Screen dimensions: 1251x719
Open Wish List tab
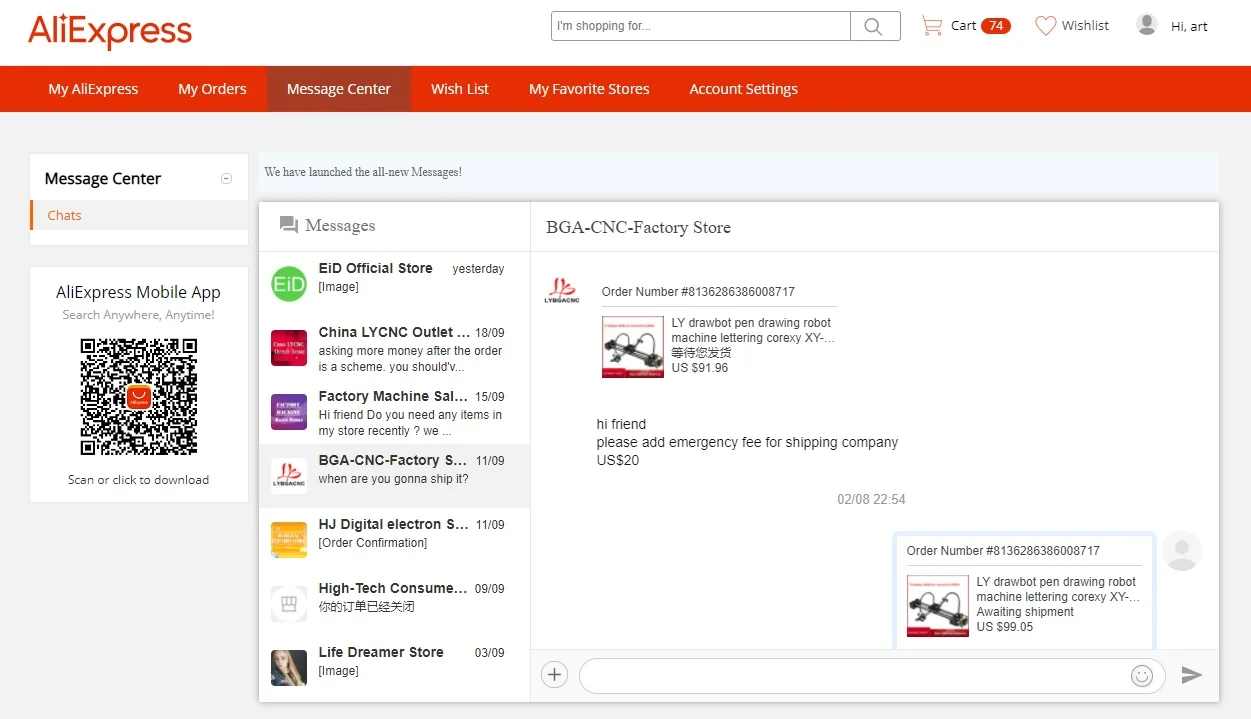point(460,89)
